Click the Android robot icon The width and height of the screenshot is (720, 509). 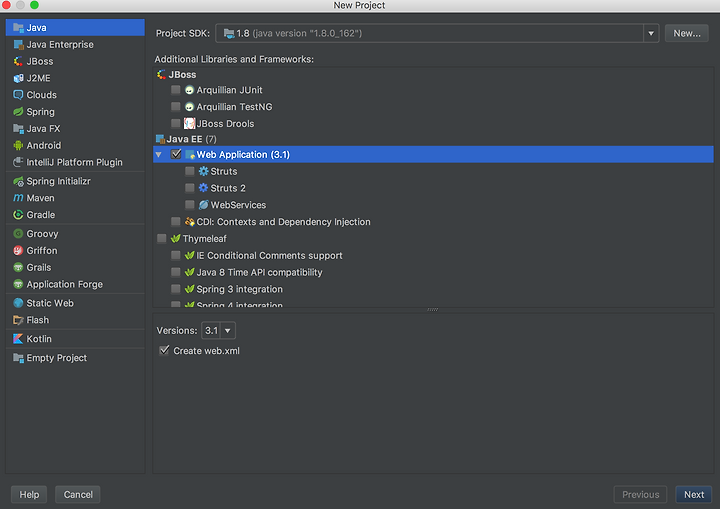coord(18,145)
